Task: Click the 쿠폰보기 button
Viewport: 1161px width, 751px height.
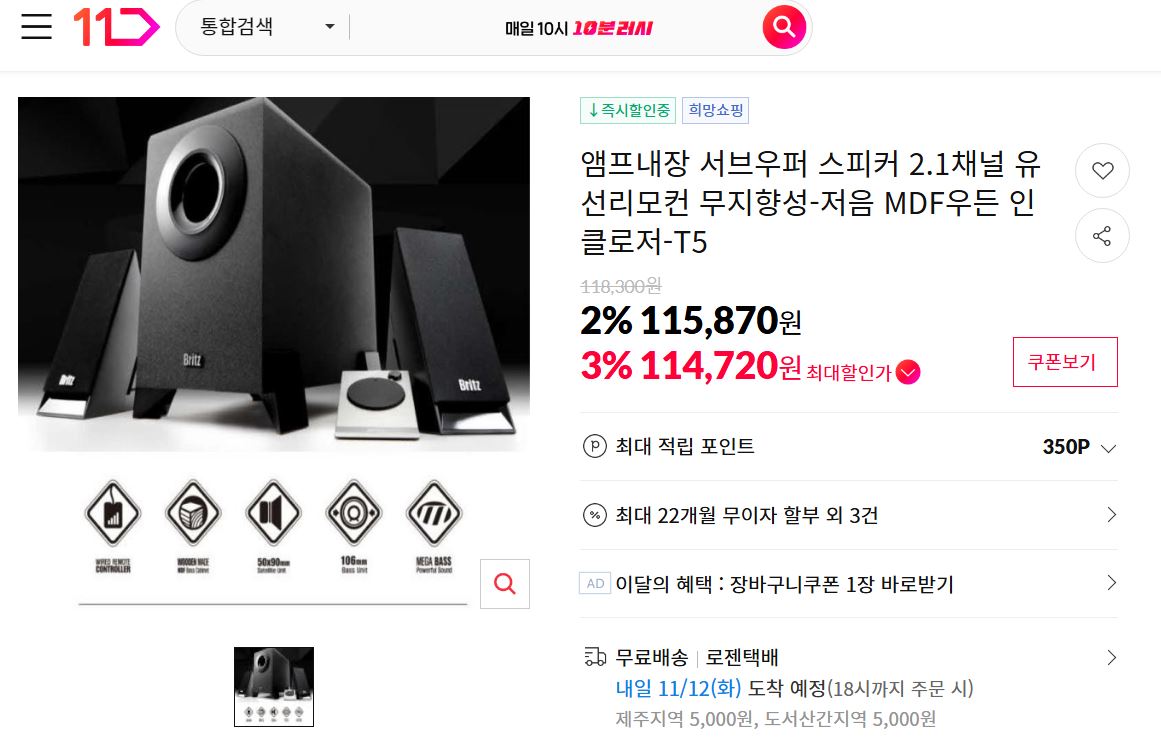Action: click(1065, 362)
